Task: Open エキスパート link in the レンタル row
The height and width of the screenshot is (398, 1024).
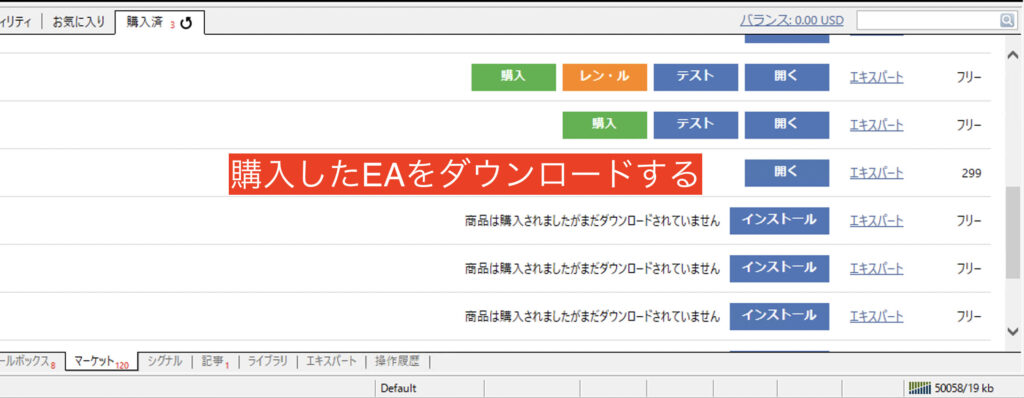Action: pos(876,77)
